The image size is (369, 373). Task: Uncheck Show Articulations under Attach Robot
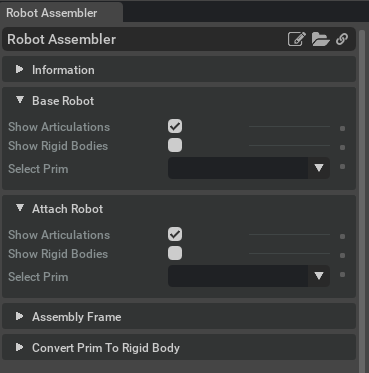coord(175,234)
